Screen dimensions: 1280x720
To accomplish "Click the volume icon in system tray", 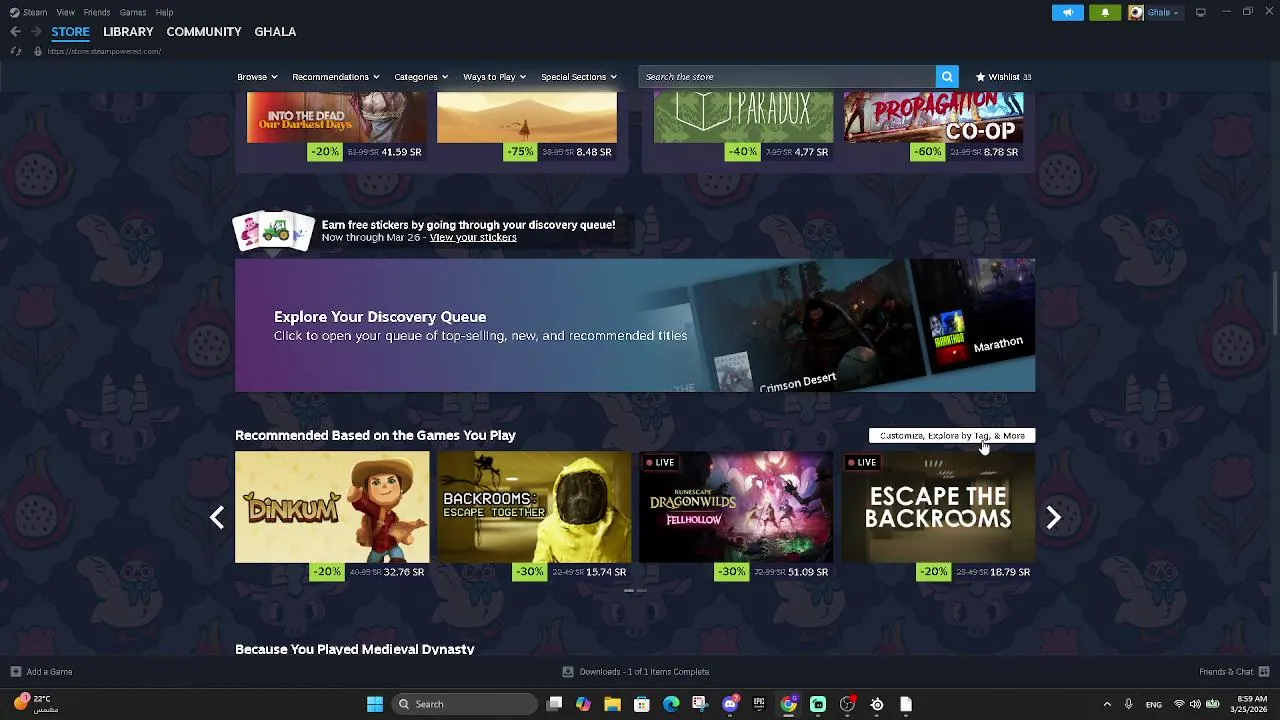I will point(1195,704).
